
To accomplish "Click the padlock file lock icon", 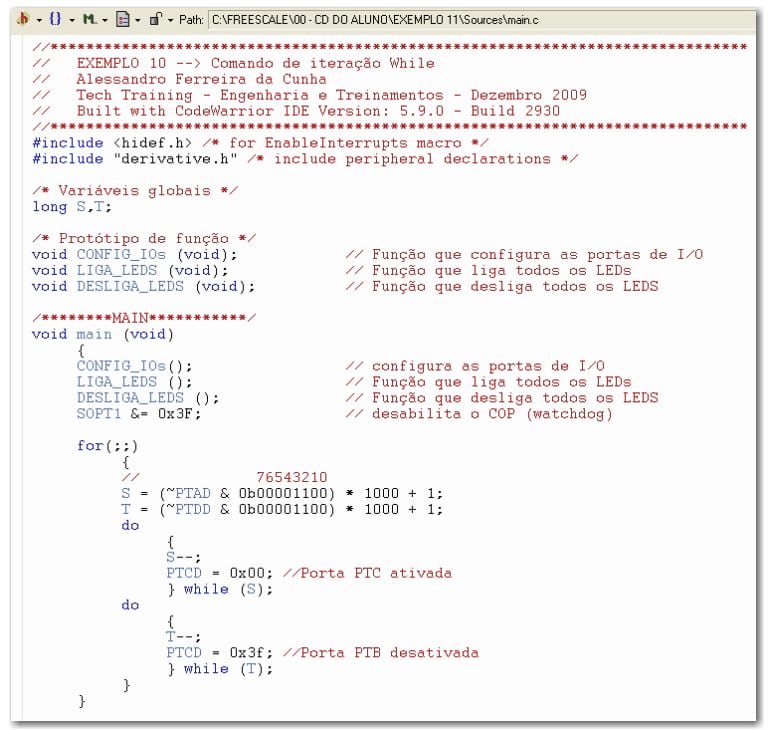I will (155, 19).
